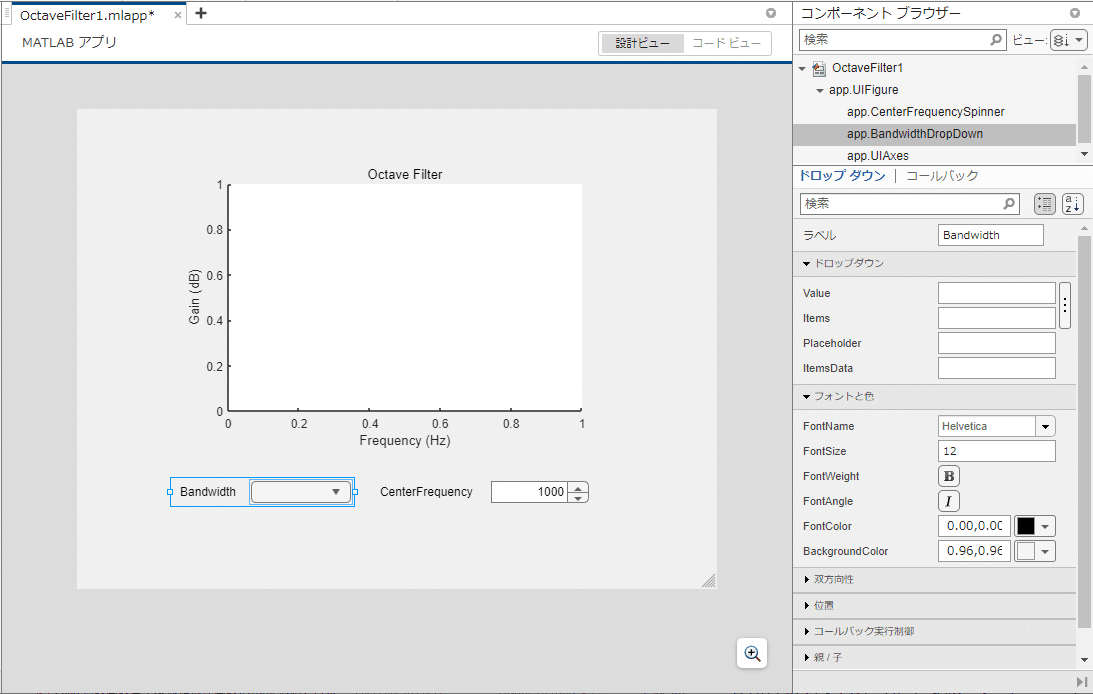Sort properties alphabetically with a-z icon
Viewport: 1093px width, 694px height.
click(x=1072, y=203)
